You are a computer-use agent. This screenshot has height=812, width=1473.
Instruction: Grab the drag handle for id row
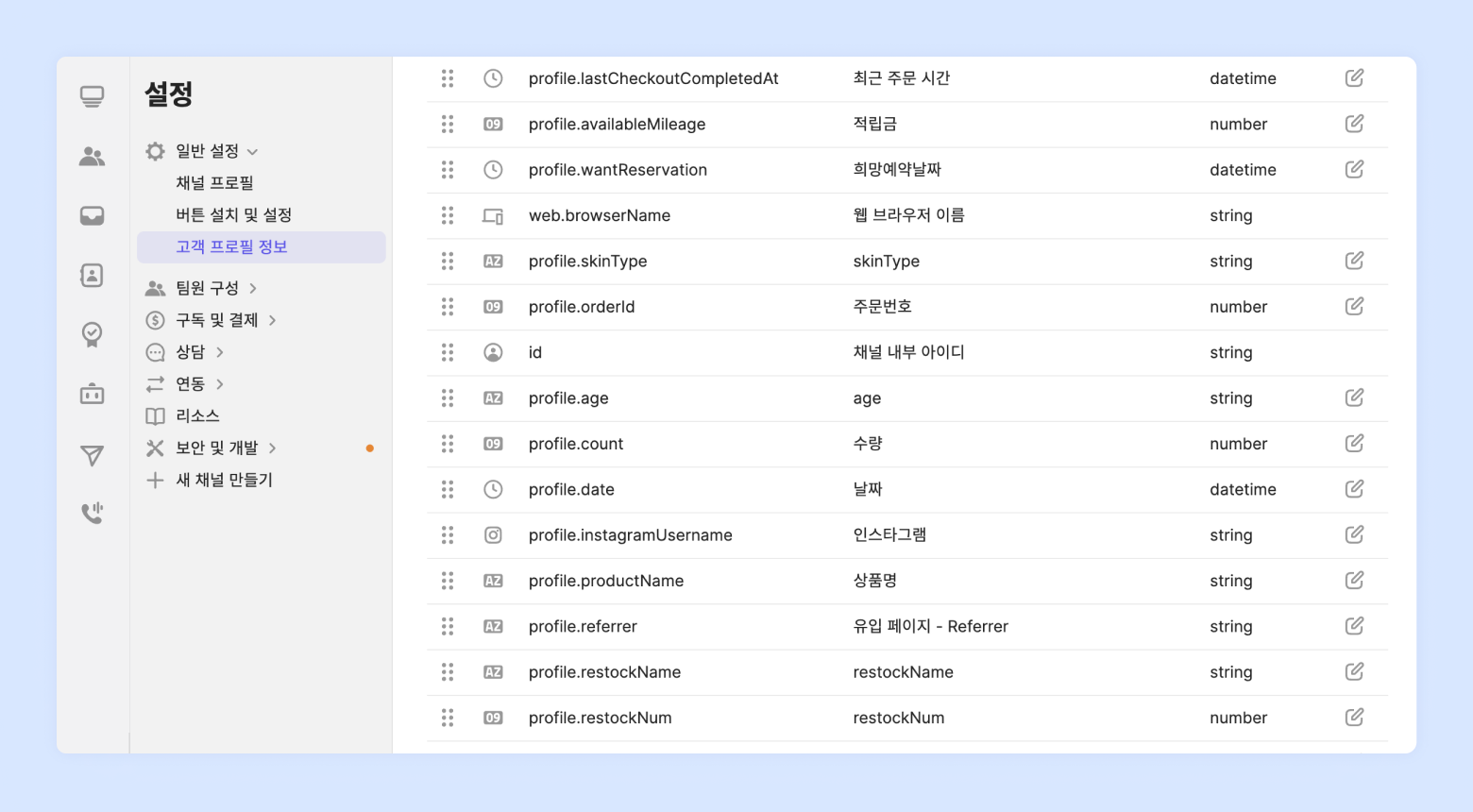[x=448, y=352]
